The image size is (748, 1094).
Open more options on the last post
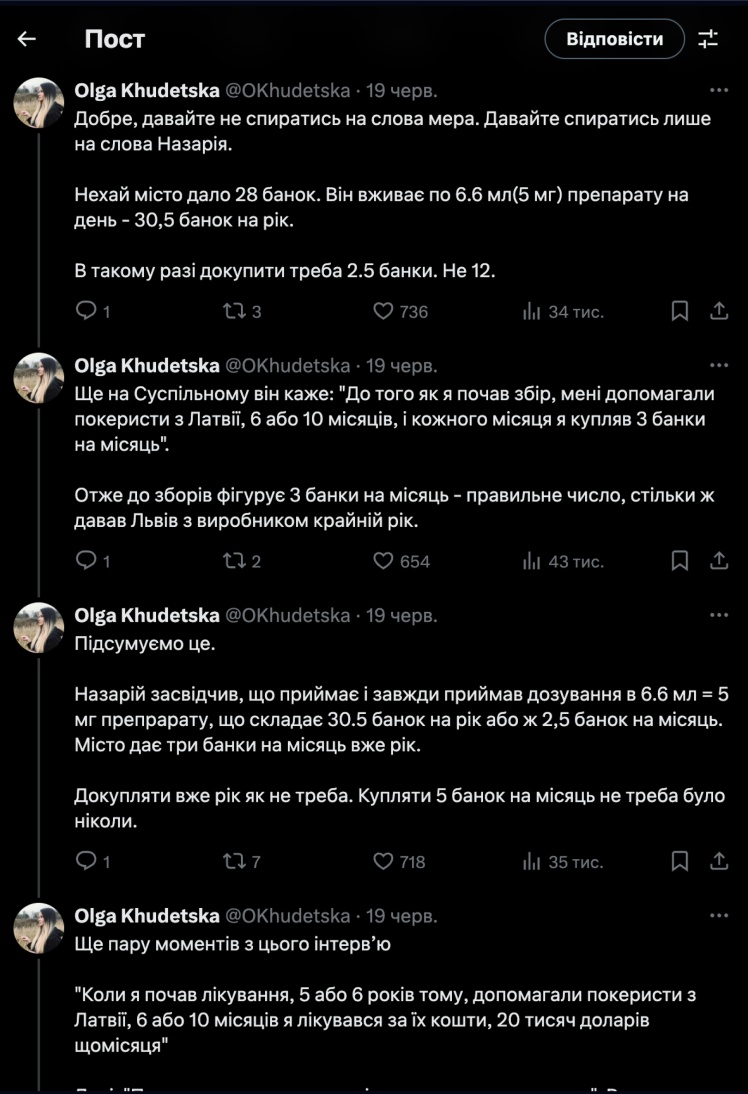point(718,915)
